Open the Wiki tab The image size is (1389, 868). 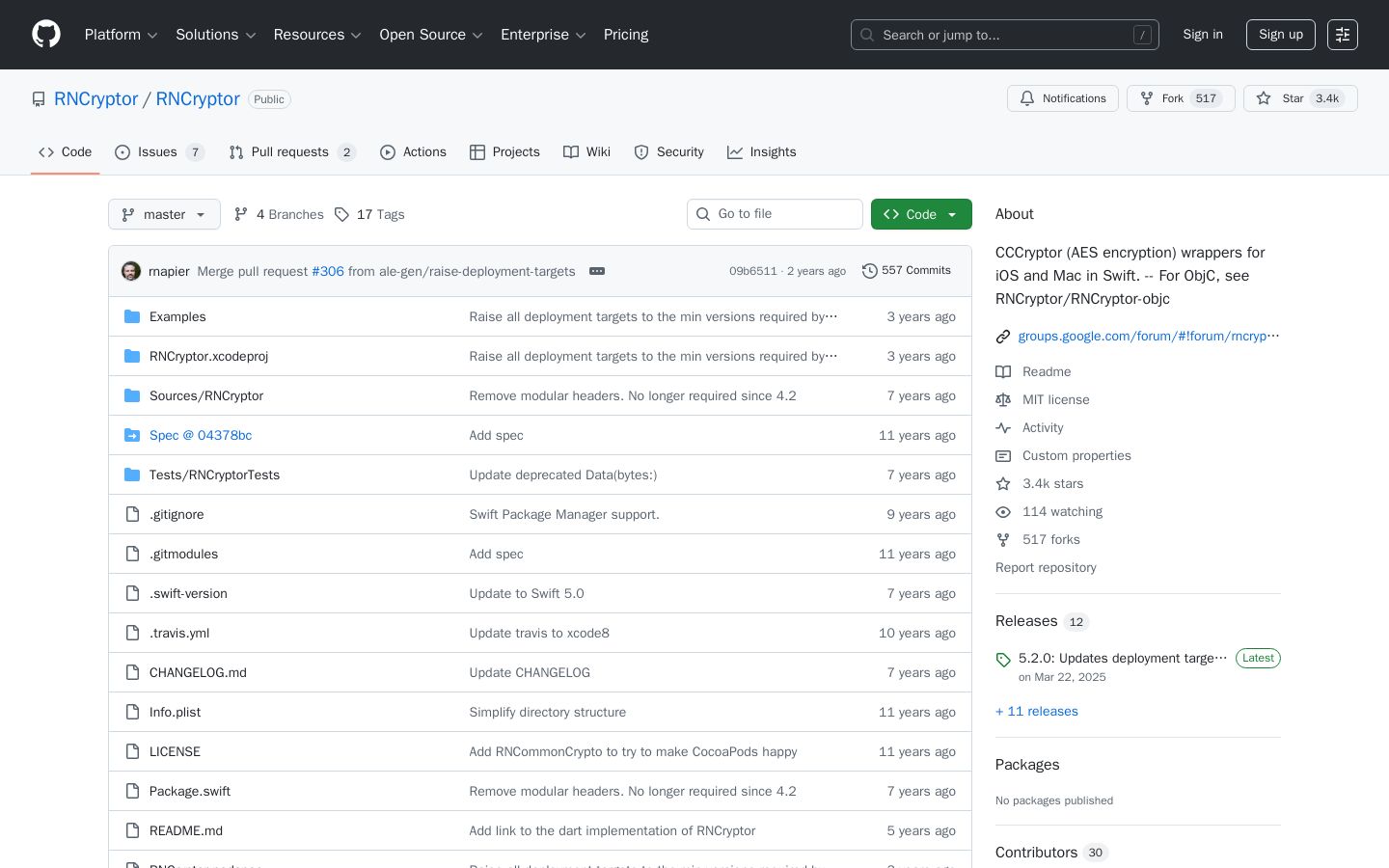[586, 152]
